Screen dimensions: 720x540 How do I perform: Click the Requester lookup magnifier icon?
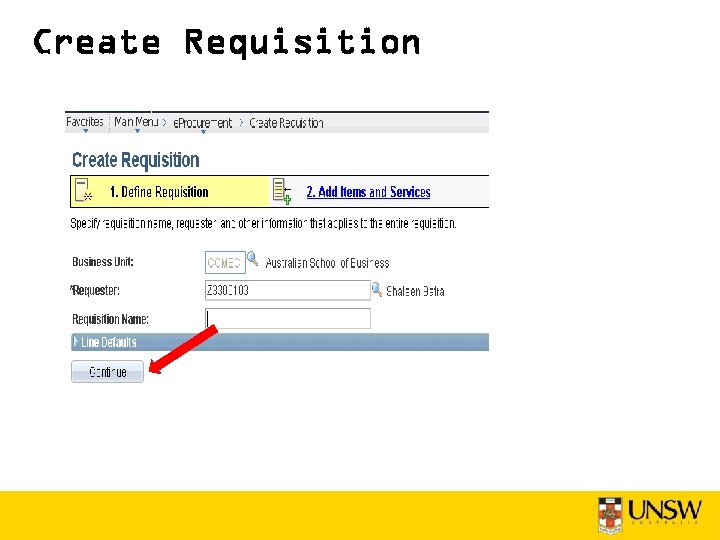click(377, 289)
